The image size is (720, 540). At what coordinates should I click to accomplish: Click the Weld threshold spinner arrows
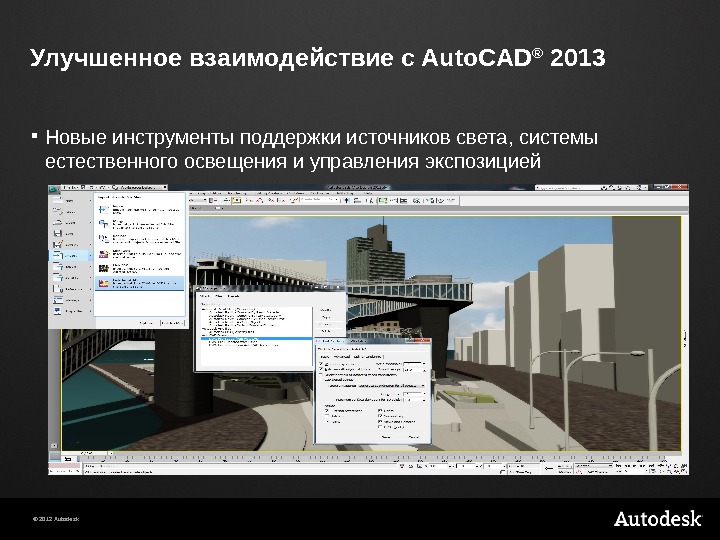(424, 364)
